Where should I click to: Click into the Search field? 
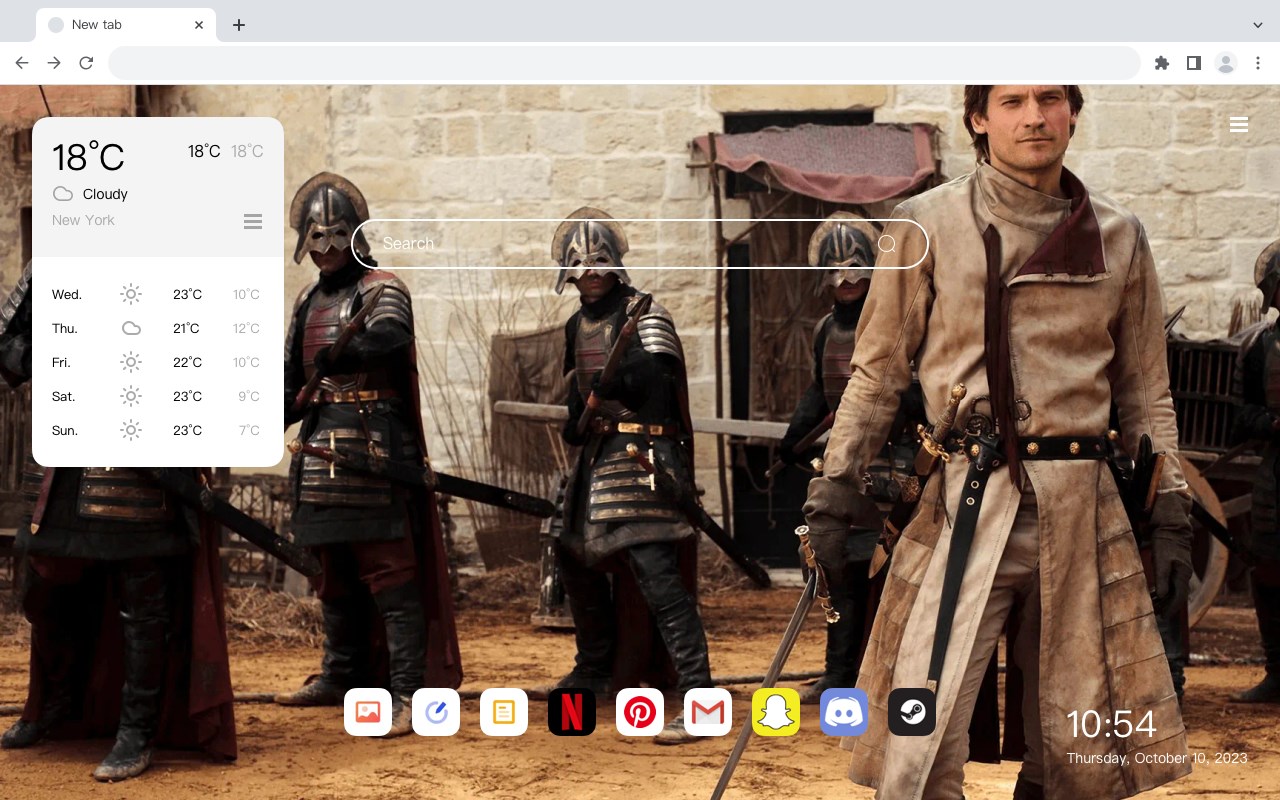pyautogui.click(x=640, y=244)
